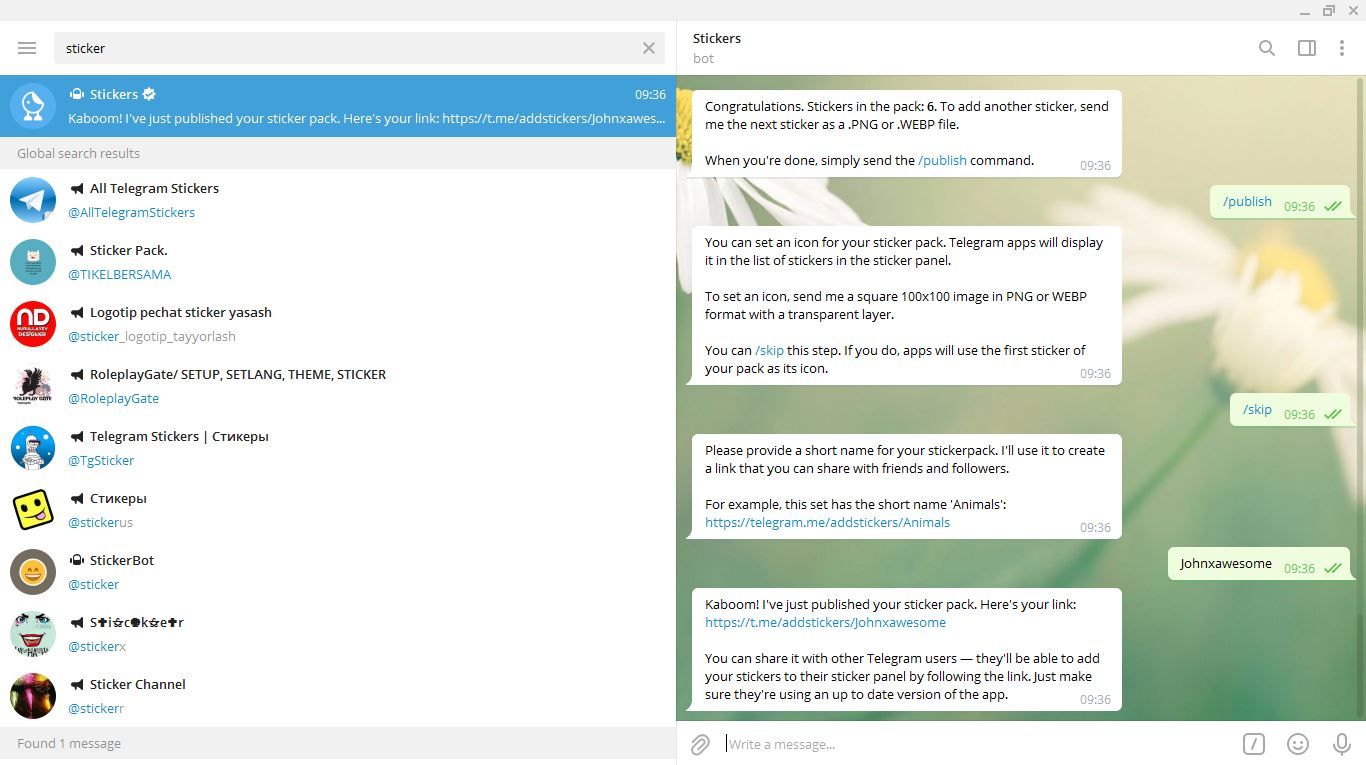Restore down the Telegram window
Viewport: 1366px width, 765px height.
tap(1329, 11)
